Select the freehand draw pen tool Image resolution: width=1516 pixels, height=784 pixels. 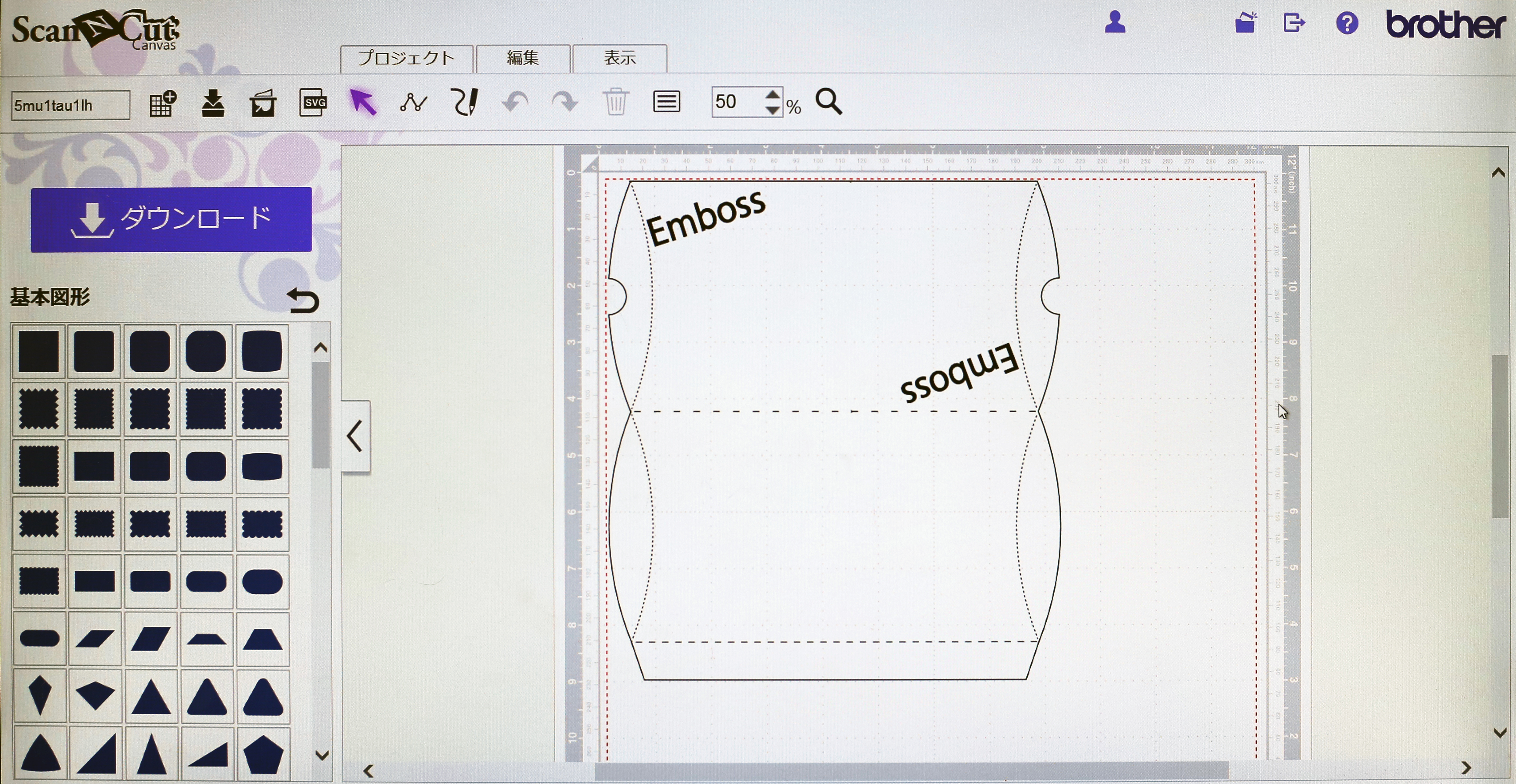tap(464, 102)
